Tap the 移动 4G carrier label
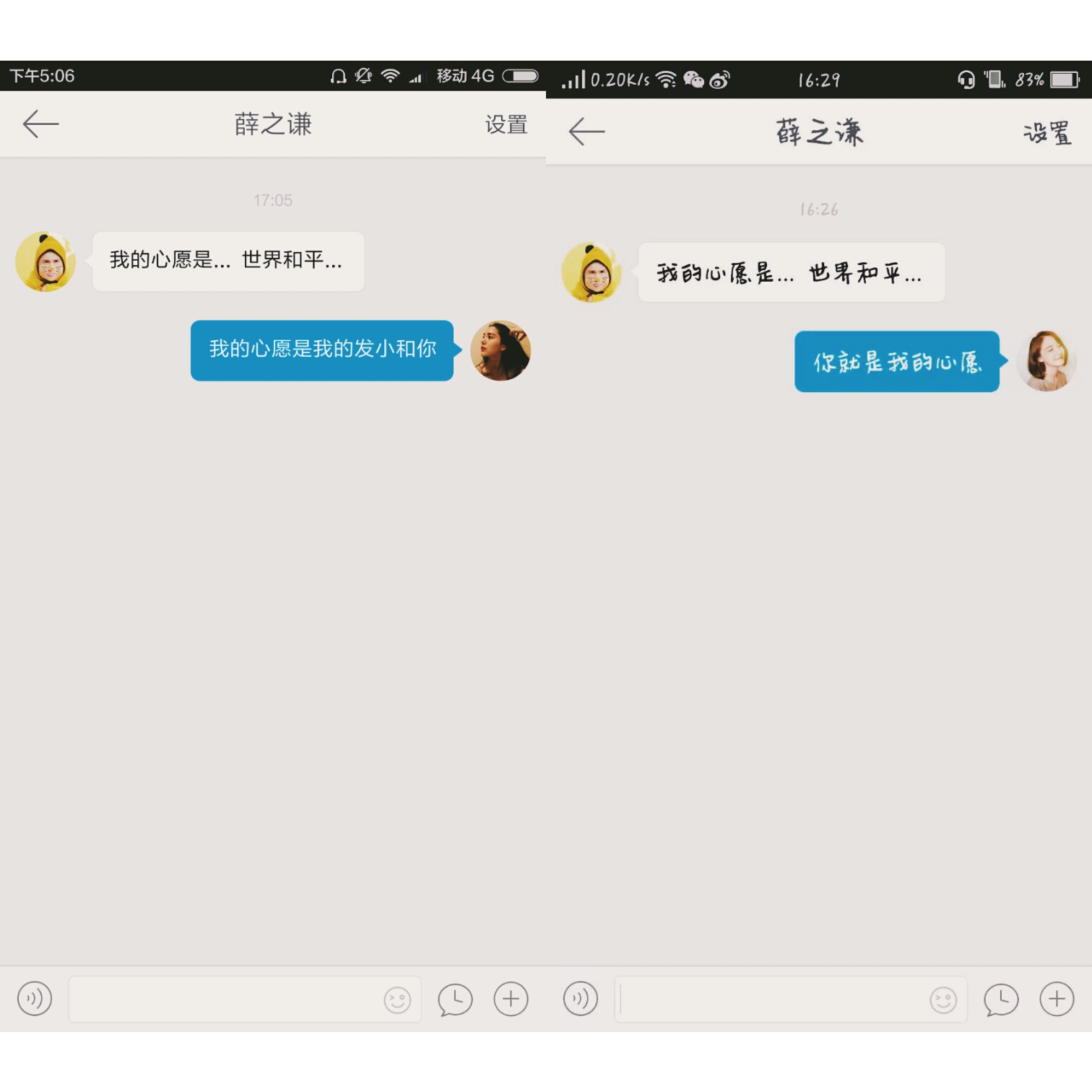This screenshot has width=1092, height=1092. pyautogui.click(x=466, y=76)
